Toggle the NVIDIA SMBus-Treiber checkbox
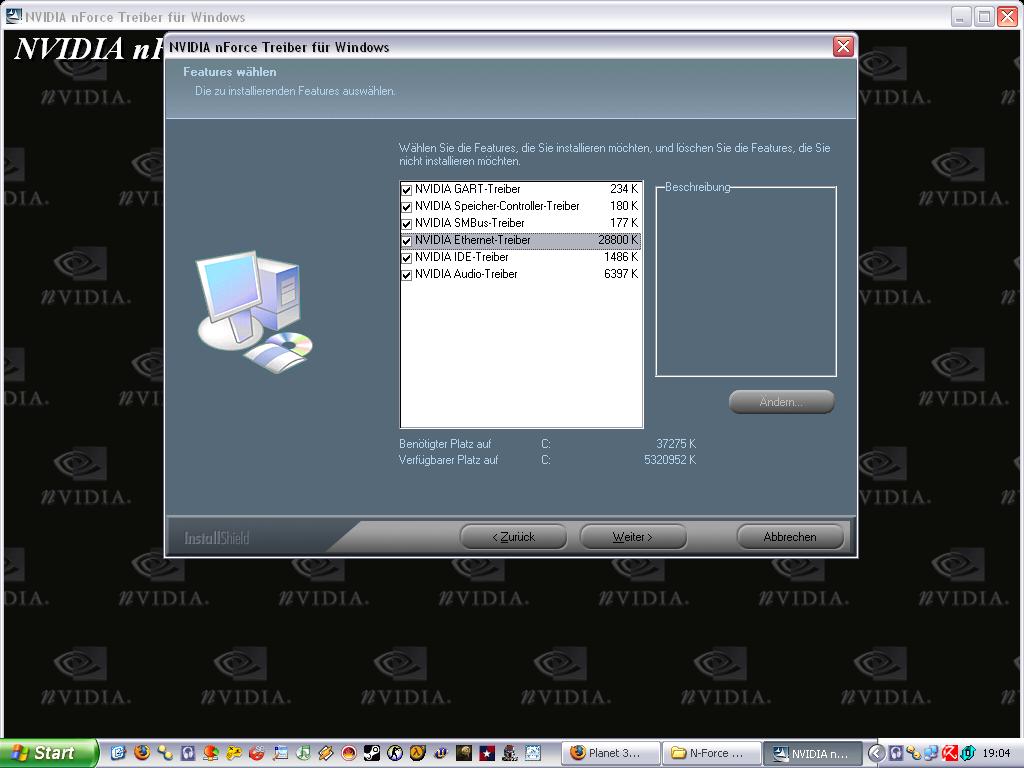The height and width of the screenshot is (768, 1024). pos(406,224)
